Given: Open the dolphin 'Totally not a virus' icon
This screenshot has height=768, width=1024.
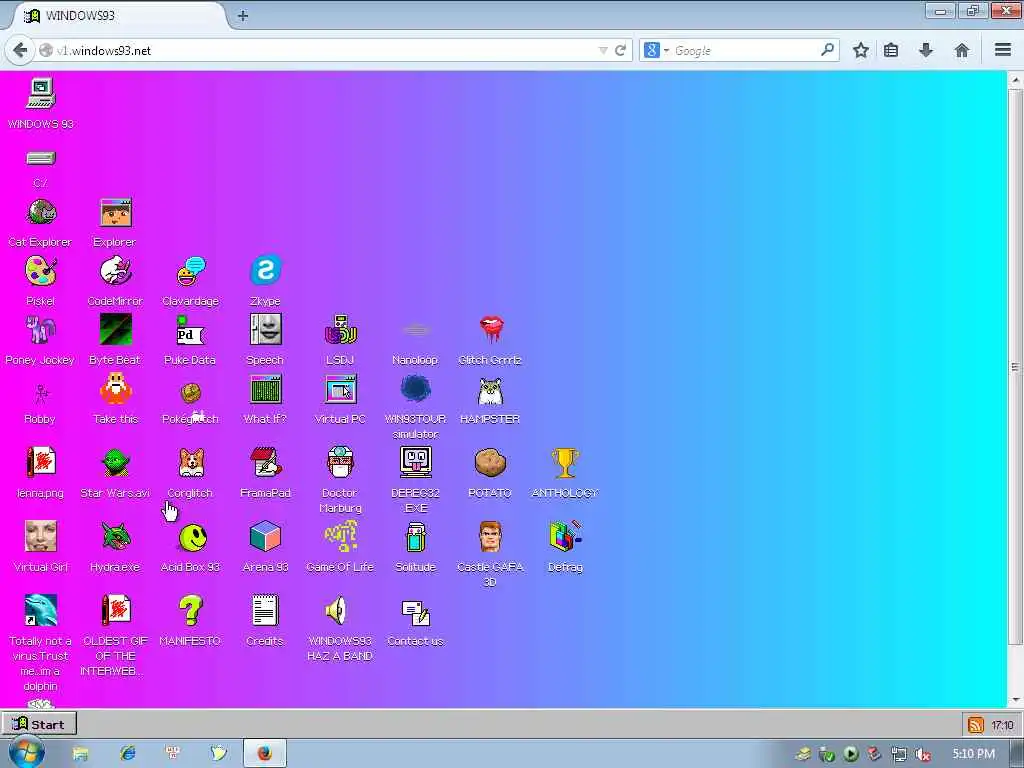Looking at the screenshot, I should coord(40,610).
